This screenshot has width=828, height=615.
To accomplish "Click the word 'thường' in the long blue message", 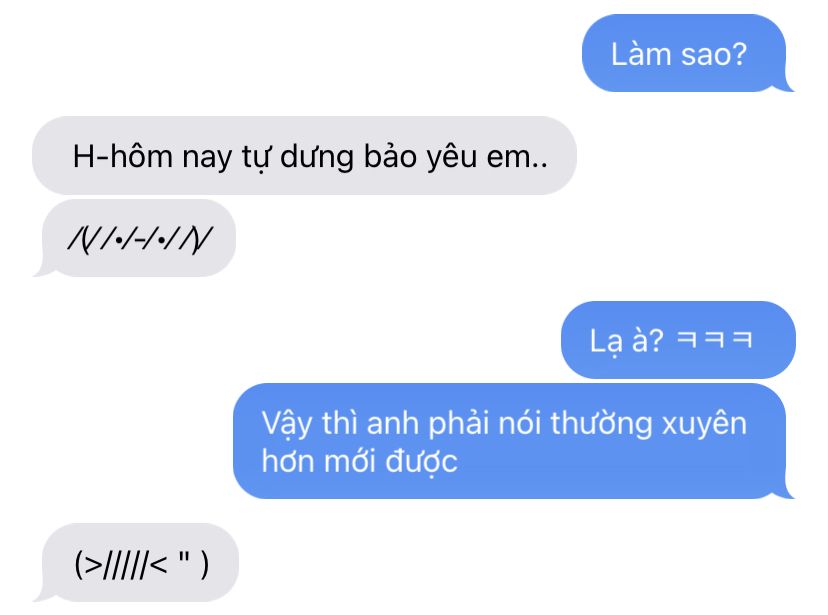I will point(601,424).
